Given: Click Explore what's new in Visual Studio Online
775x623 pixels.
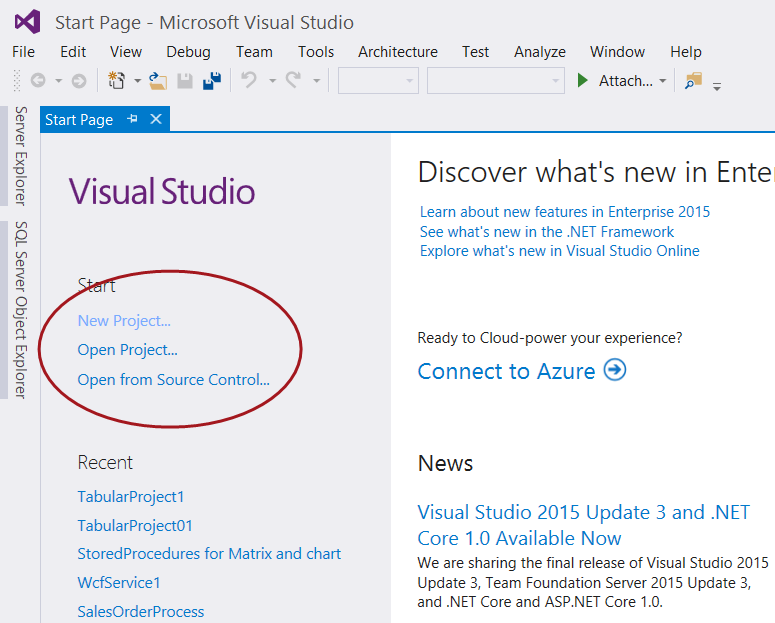Looking at the screenshot, I should point(560,251).
